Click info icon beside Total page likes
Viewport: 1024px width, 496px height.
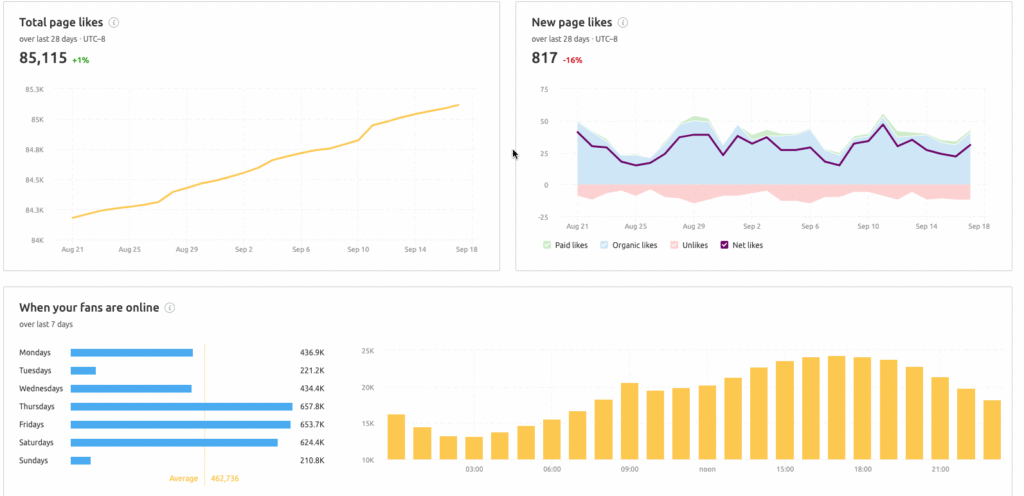coord(114,22)
